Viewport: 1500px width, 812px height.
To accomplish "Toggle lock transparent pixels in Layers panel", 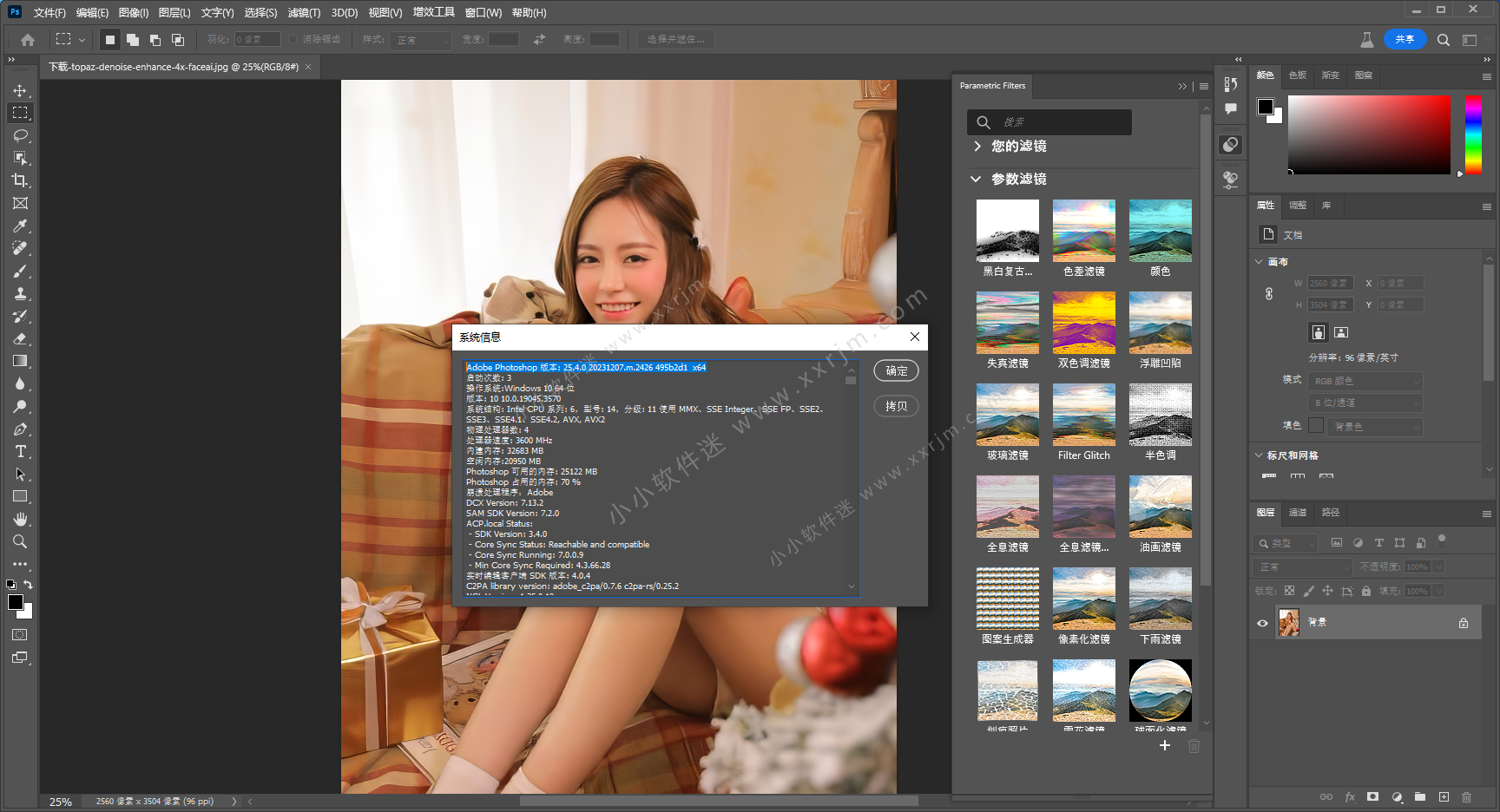I will [x=1289, y=591].
